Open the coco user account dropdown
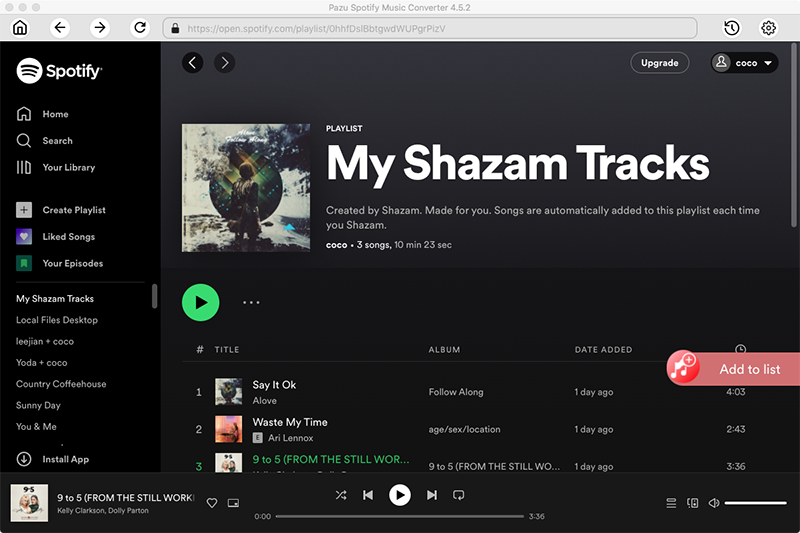The image size is (800, 533). [x=745, y=63]
